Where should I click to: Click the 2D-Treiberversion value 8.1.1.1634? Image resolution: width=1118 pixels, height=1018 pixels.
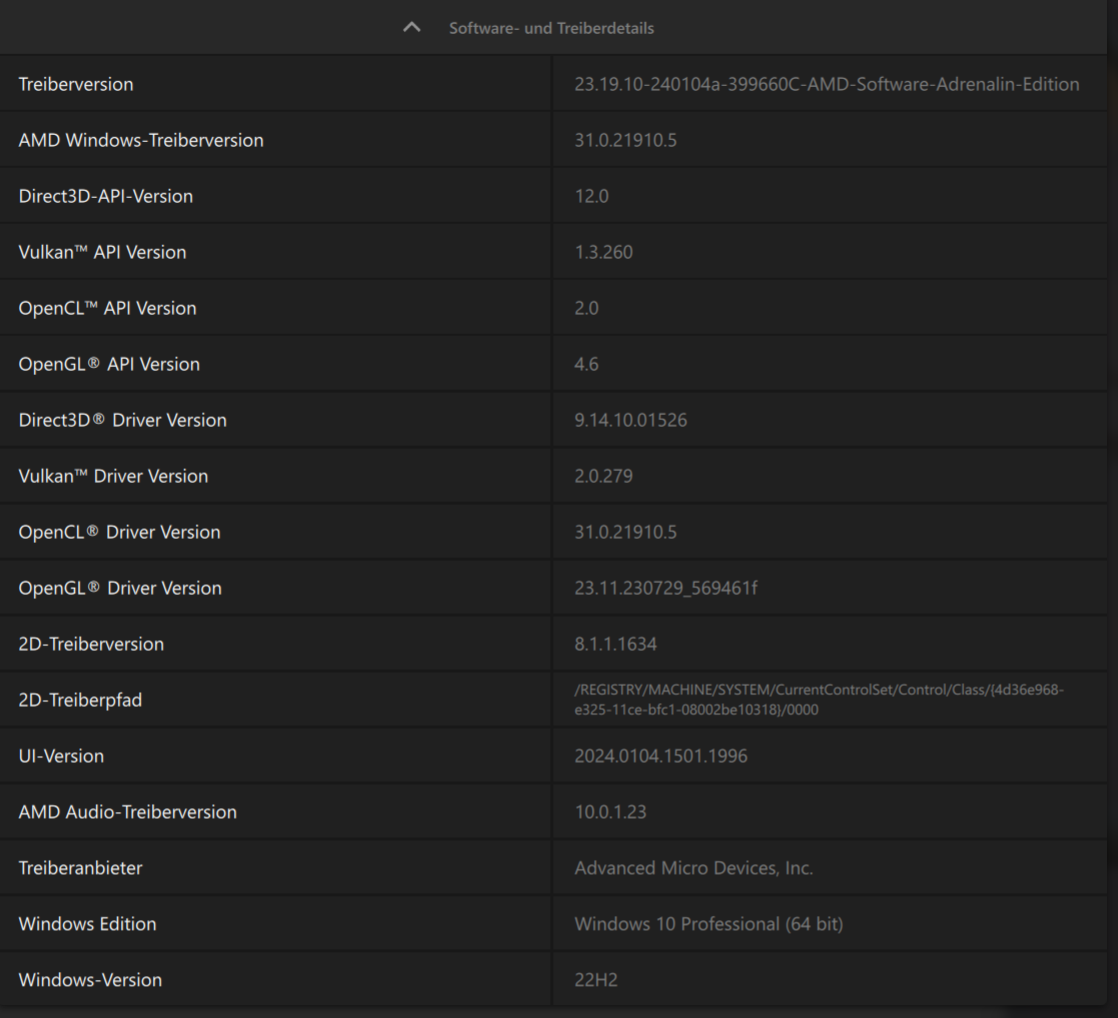pyautogui.click(x=615, y=644)
